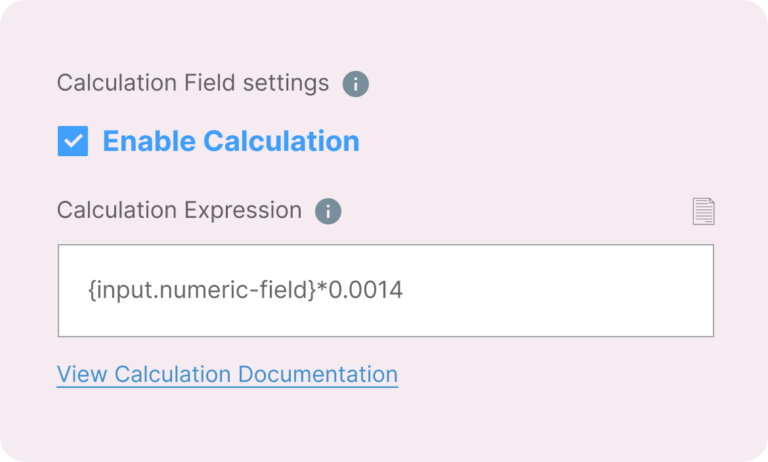Show the Calculation Field settings help tooltip
This screenshot has height=462, width=768.
pos(355,84)
